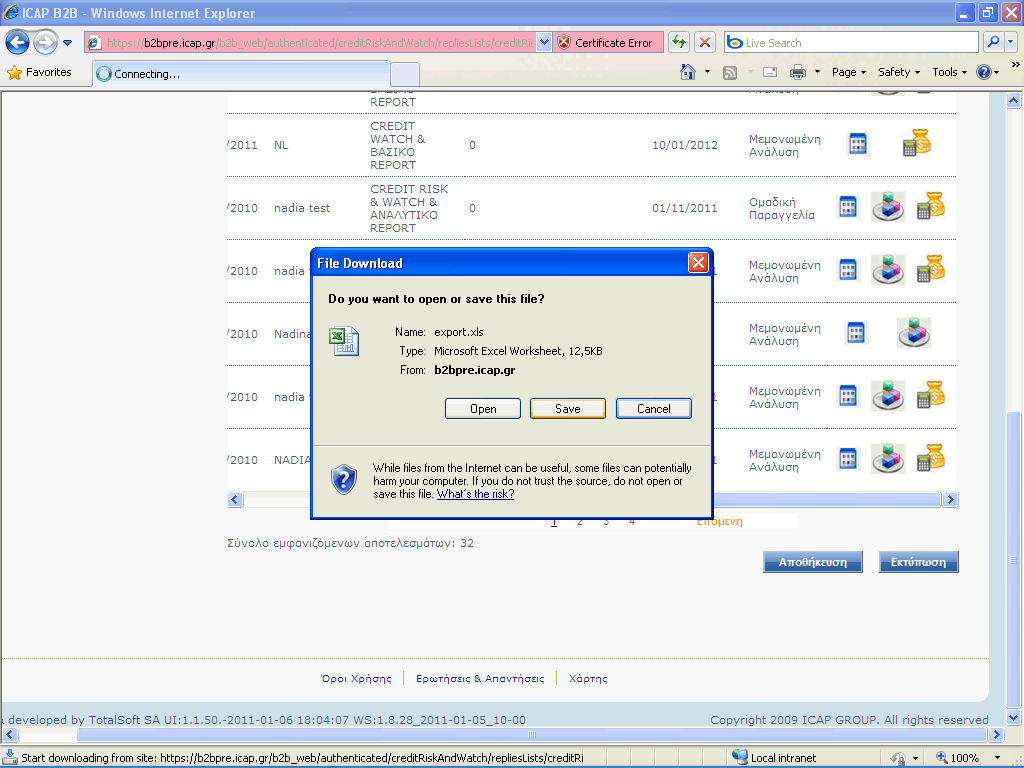Click the Αποθήκευση button
1024x768 pixels.
[812, 562]
